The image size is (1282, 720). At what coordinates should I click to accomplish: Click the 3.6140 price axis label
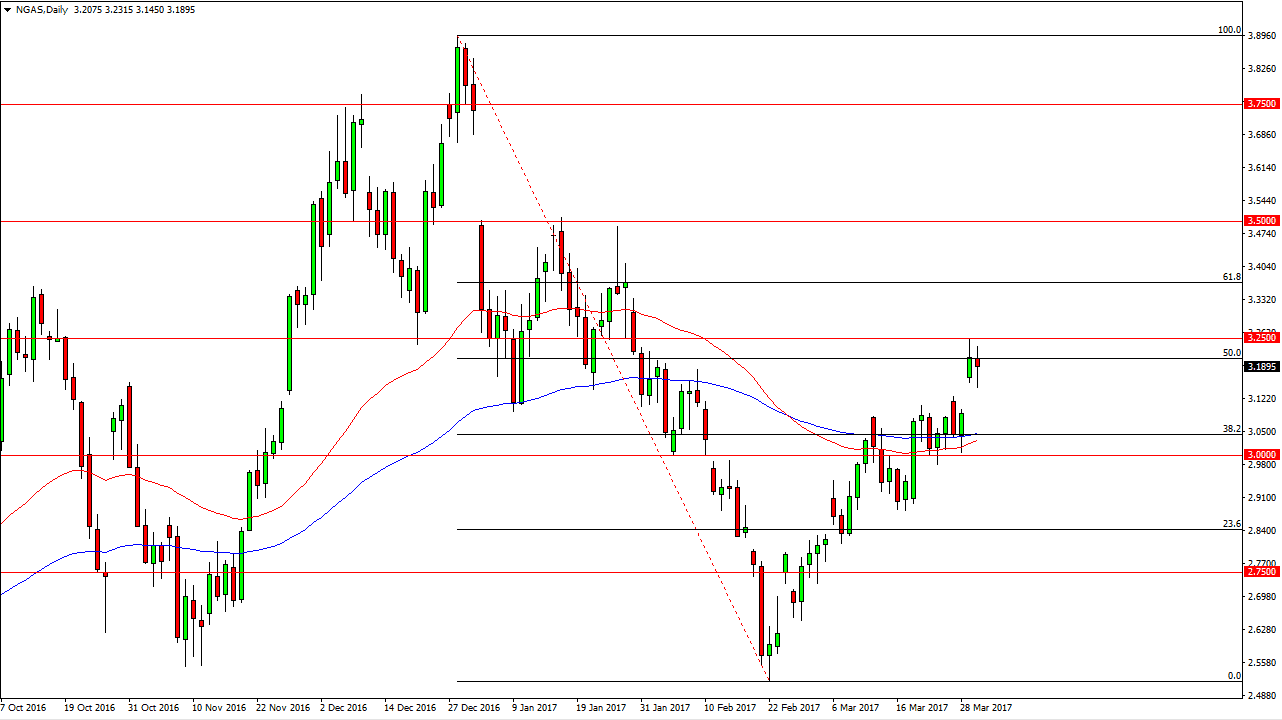pyautogui.click(x=1263, y=168)
